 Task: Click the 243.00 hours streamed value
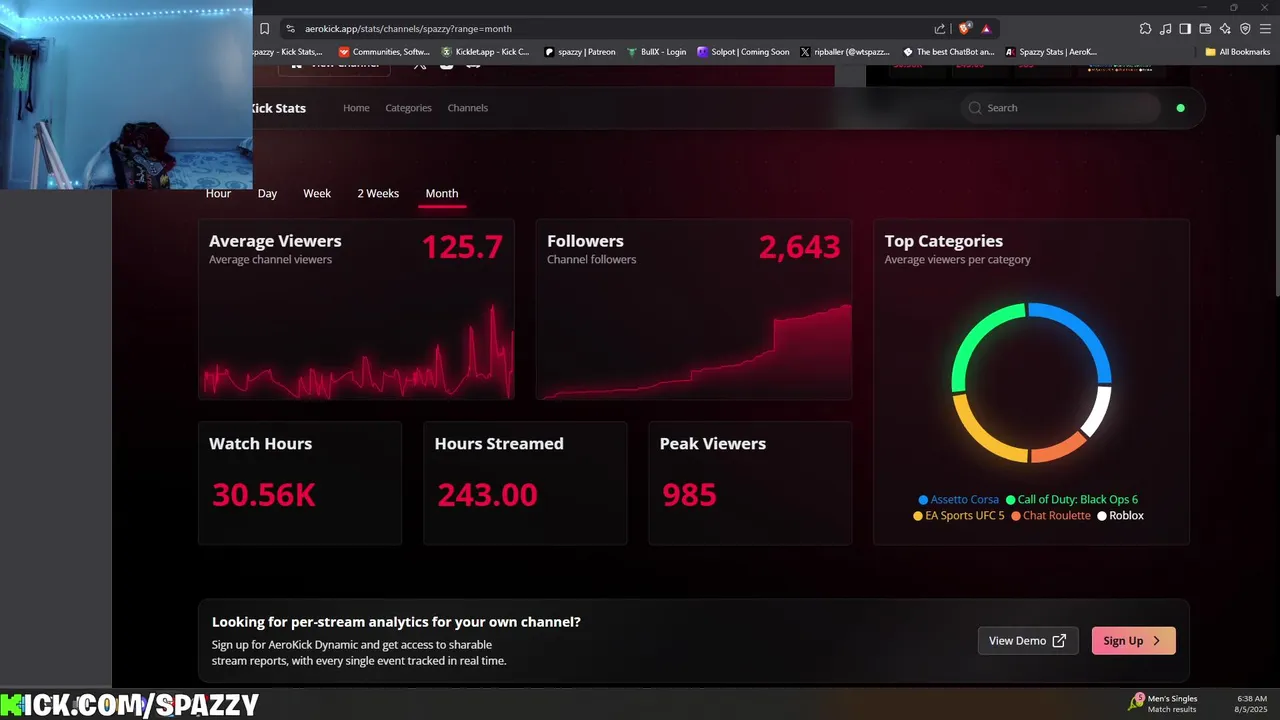(487, 494)
